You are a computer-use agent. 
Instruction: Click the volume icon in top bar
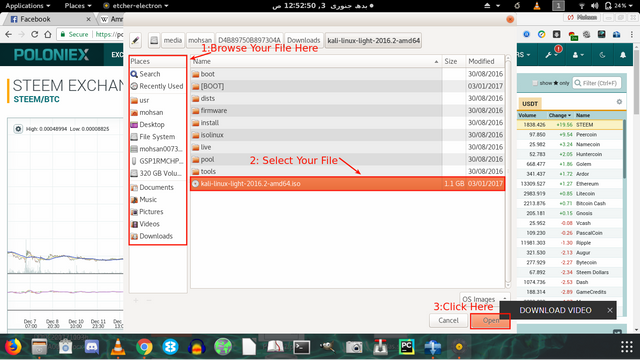(x=594, y=6)
